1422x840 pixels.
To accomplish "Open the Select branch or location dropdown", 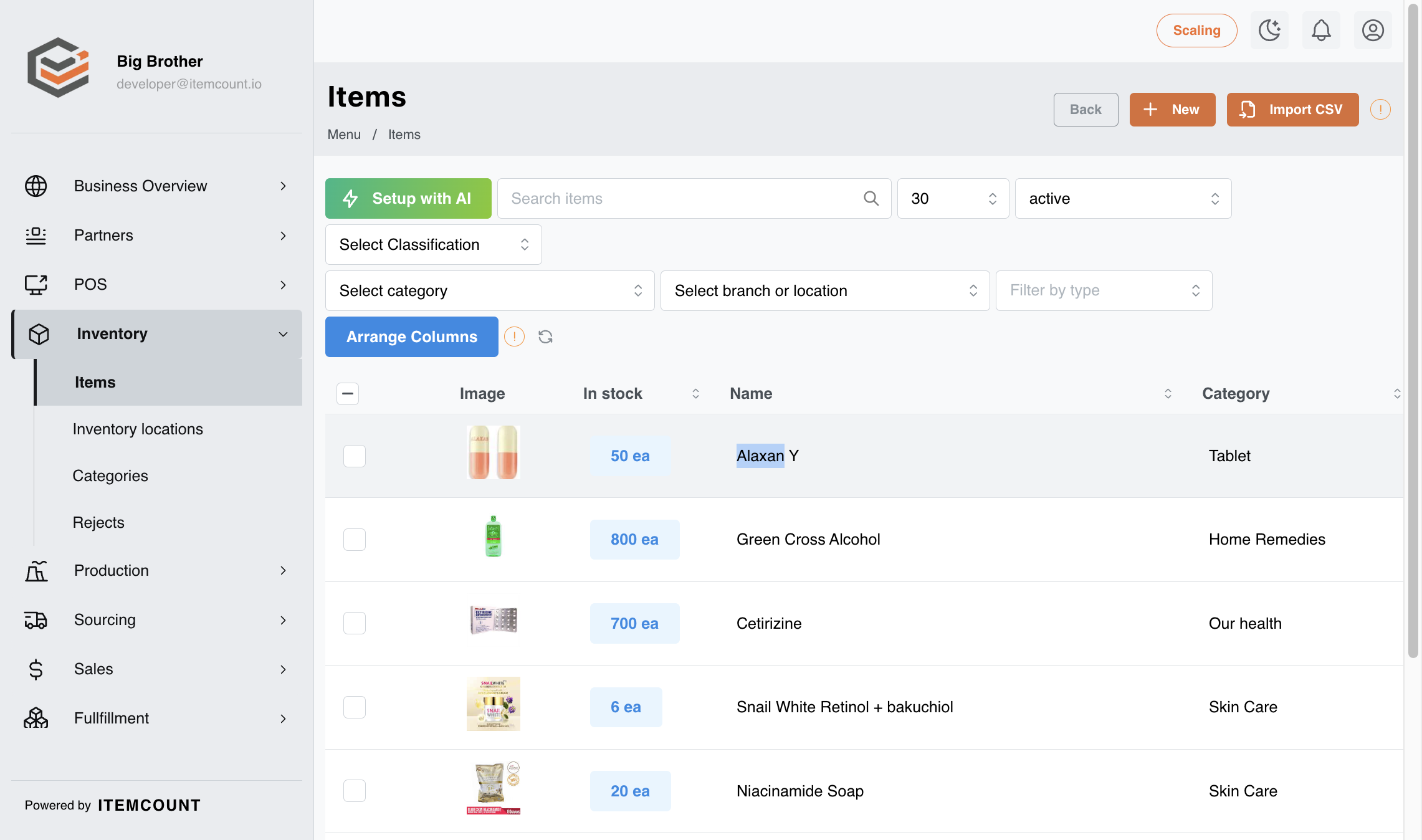I will [x=825, y=290].
